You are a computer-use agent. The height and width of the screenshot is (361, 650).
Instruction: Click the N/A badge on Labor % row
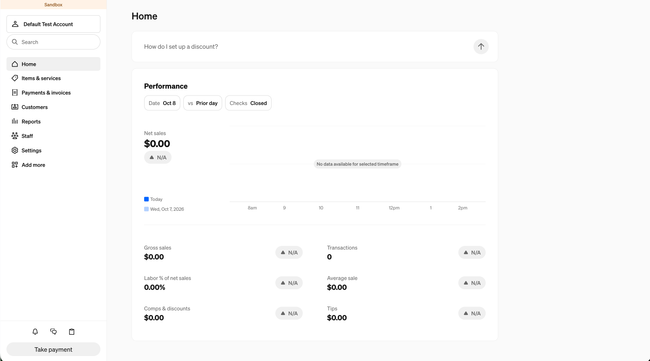click(289, 283)
